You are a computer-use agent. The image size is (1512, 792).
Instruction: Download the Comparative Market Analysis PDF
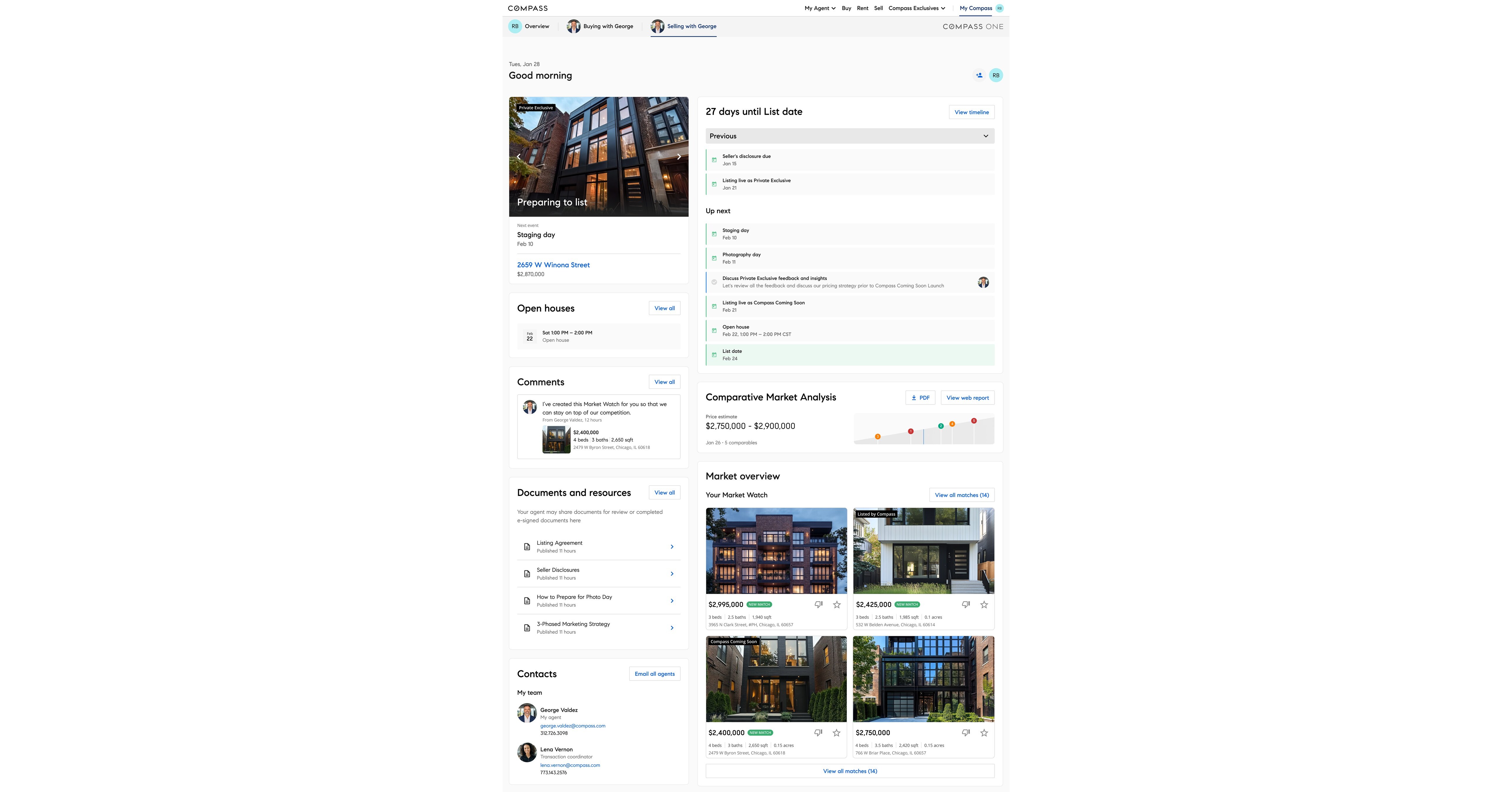[920, 397]
